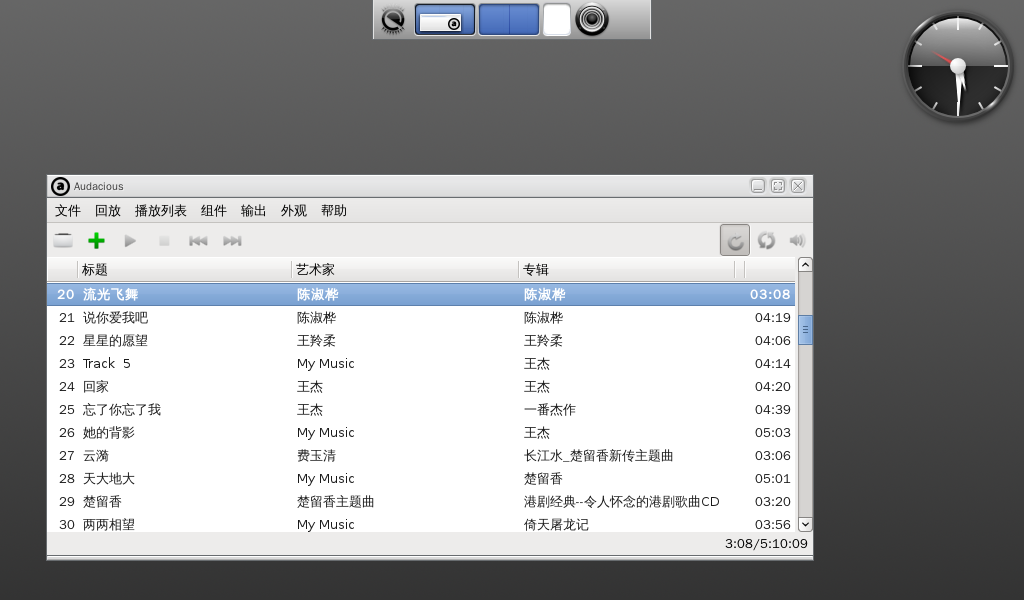Click the Stop playback button
Image resolution: width=1024 pixels, height=600 pixels.
click(x=164, y=241)
